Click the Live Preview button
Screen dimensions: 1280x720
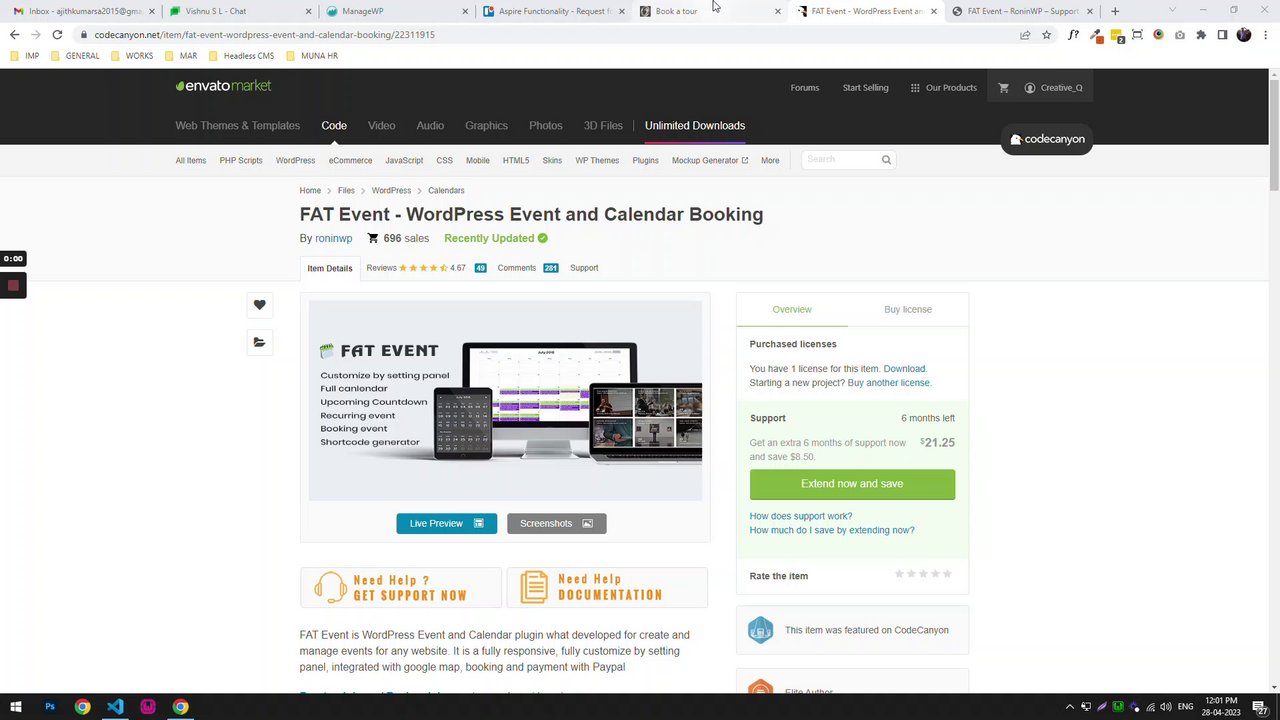(446, 523)
